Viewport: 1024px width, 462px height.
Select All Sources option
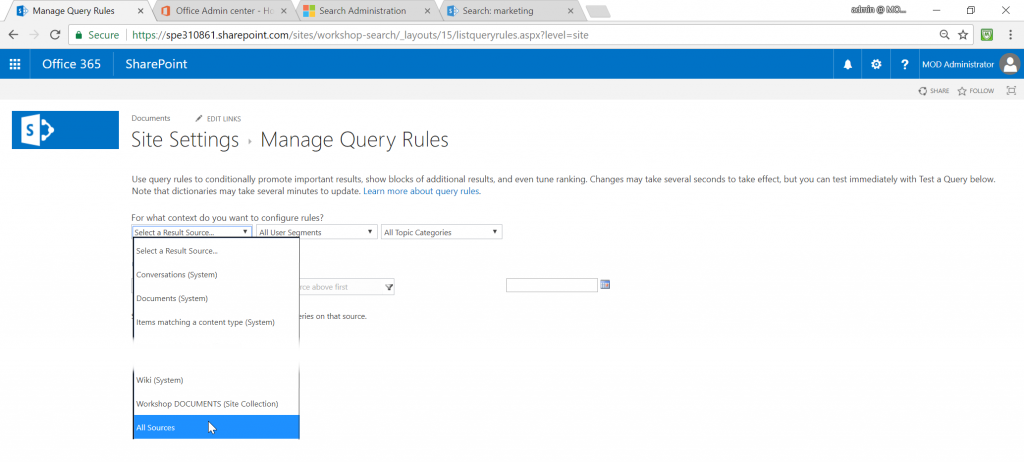(x=216, y=427)
